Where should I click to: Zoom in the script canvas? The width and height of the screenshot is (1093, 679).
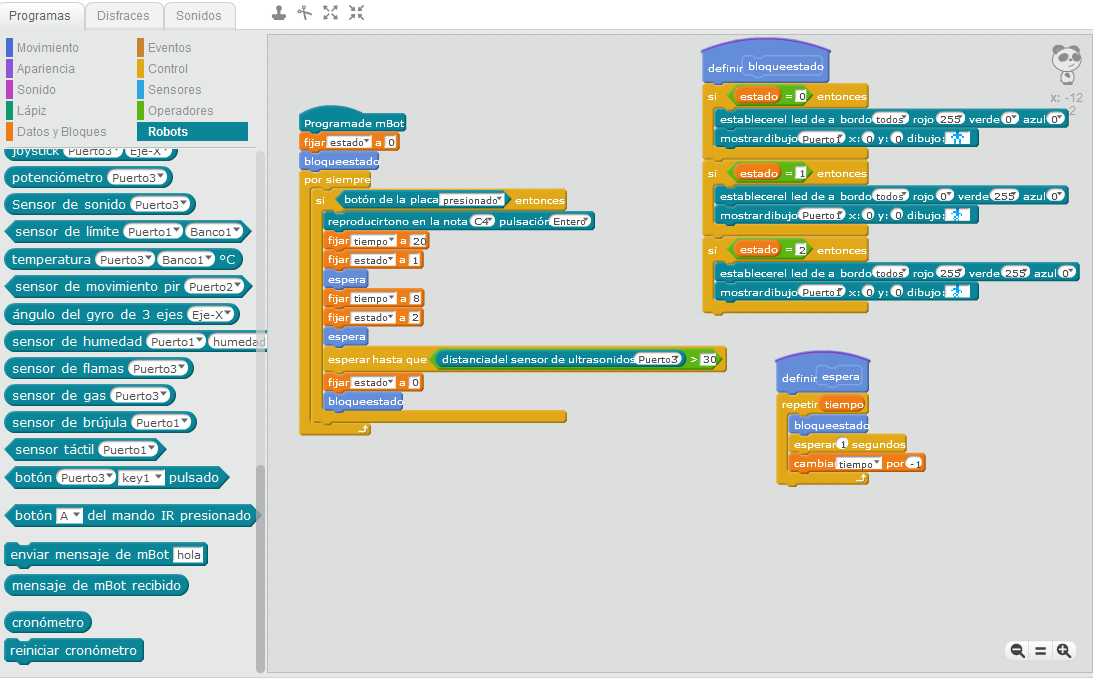(x=1064, y=650)
